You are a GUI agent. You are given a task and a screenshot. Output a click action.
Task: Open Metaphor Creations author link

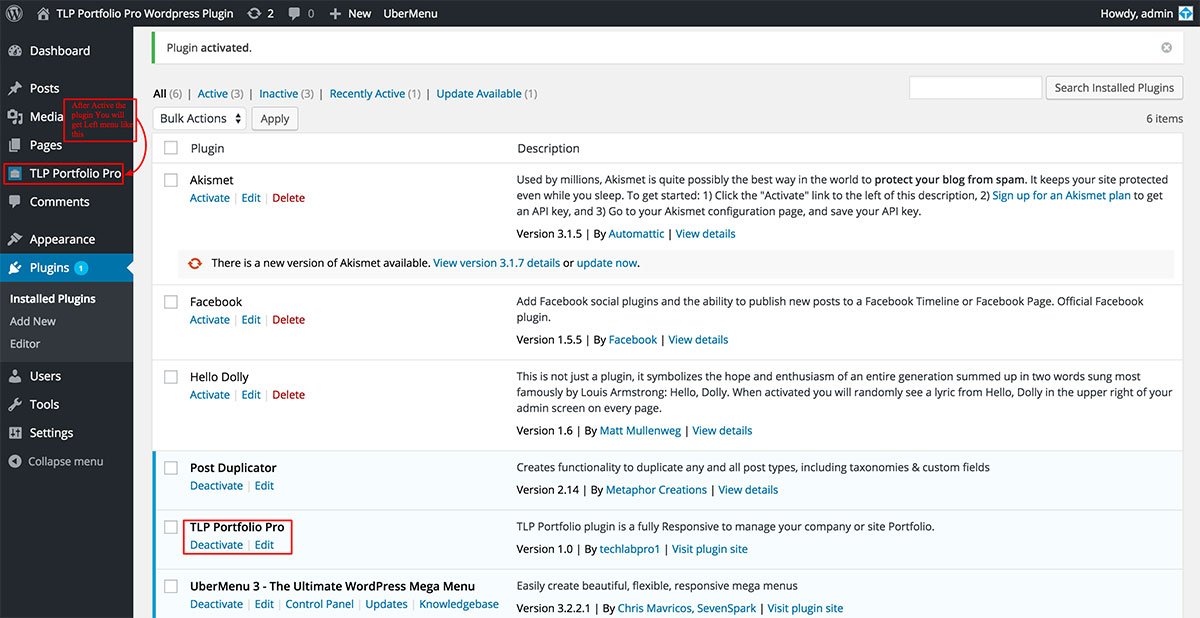click(x=656, y=490)
